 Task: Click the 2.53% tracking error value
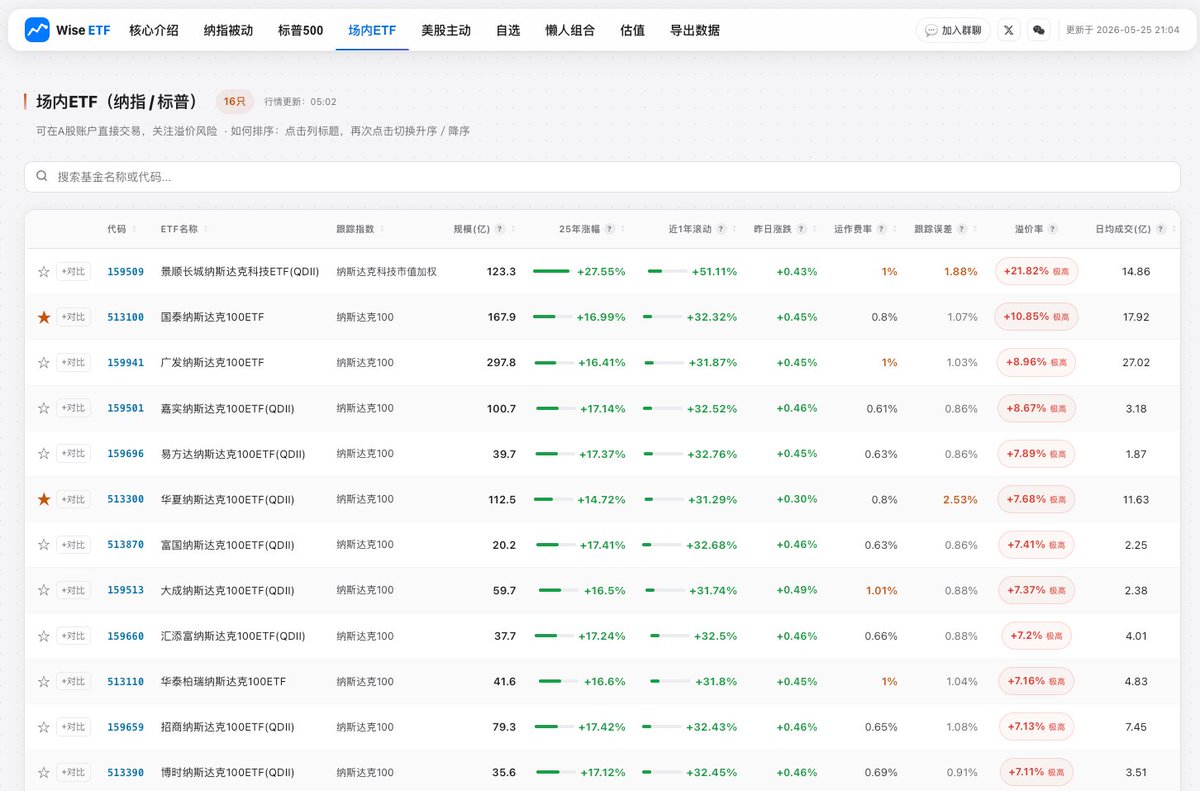click(x=960, y=499)
